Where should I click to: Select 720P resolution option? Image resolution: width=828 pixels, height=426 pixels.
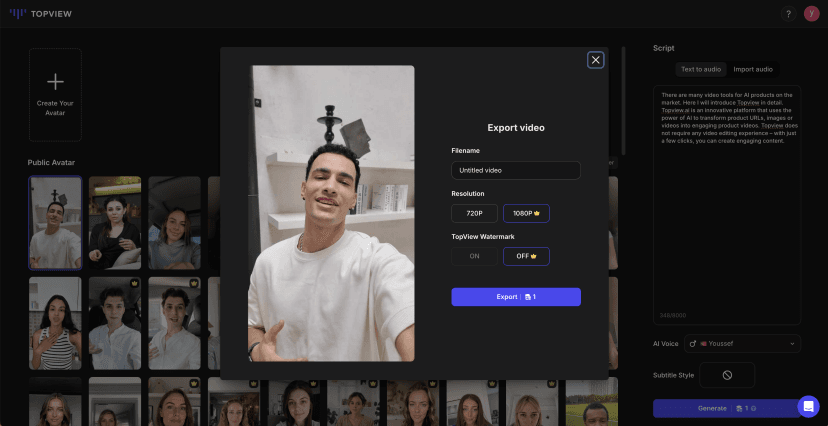[474, 213]
